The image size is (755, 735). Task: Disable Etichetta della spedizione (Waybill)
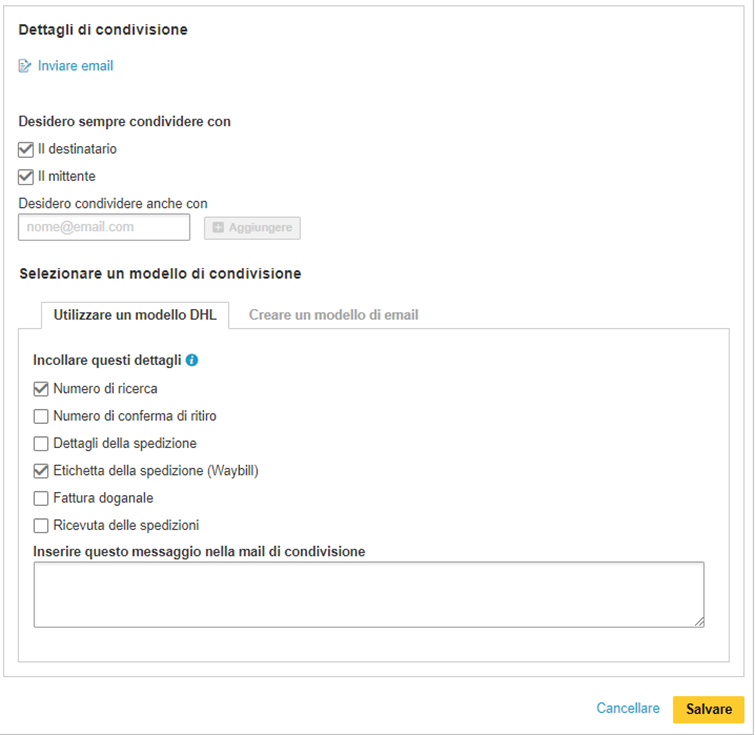pyautogui.click(x=41, y=471)
